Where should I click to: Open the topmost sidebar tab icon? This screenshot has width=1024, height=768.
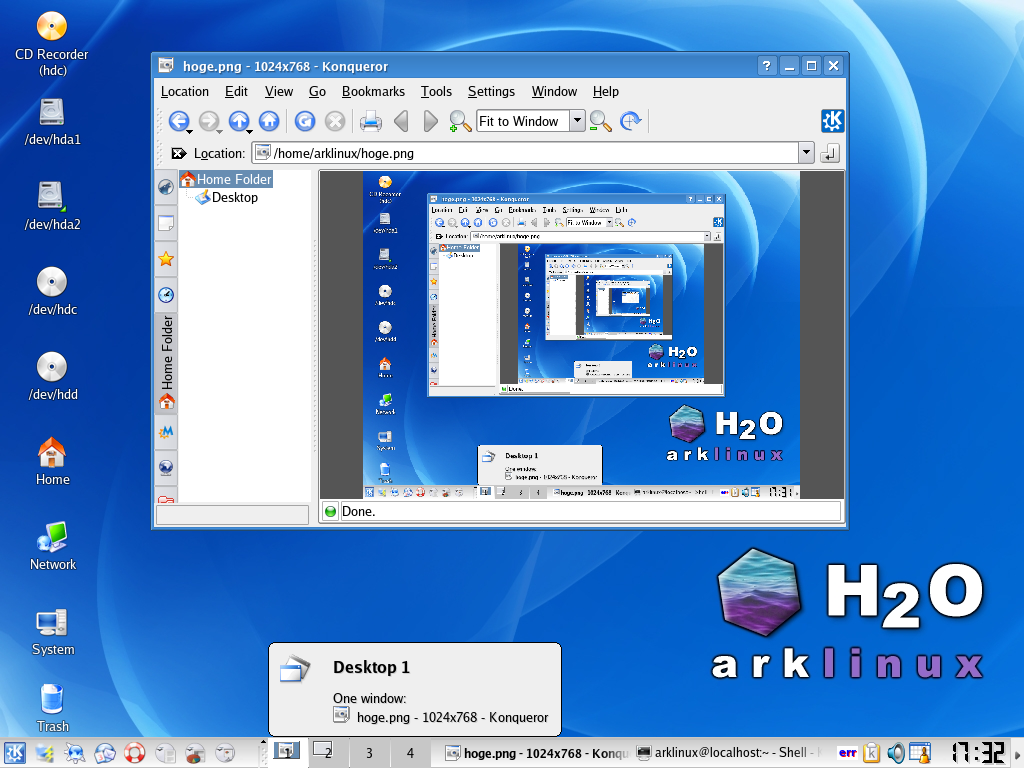pos(166,187)
